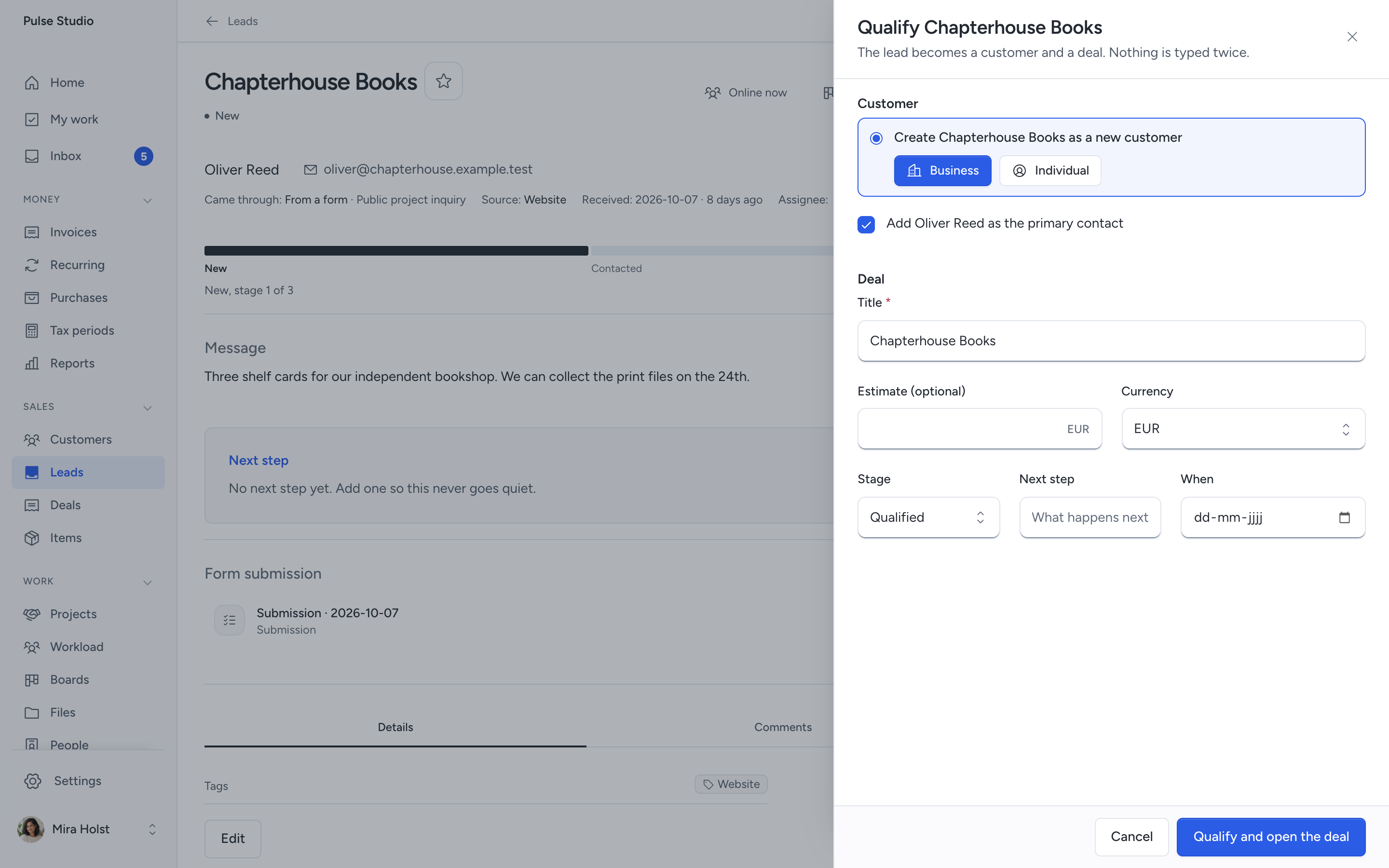Open My work checklist icon
This screenshot has height=868, width=1389.
[x=31, y=120]
